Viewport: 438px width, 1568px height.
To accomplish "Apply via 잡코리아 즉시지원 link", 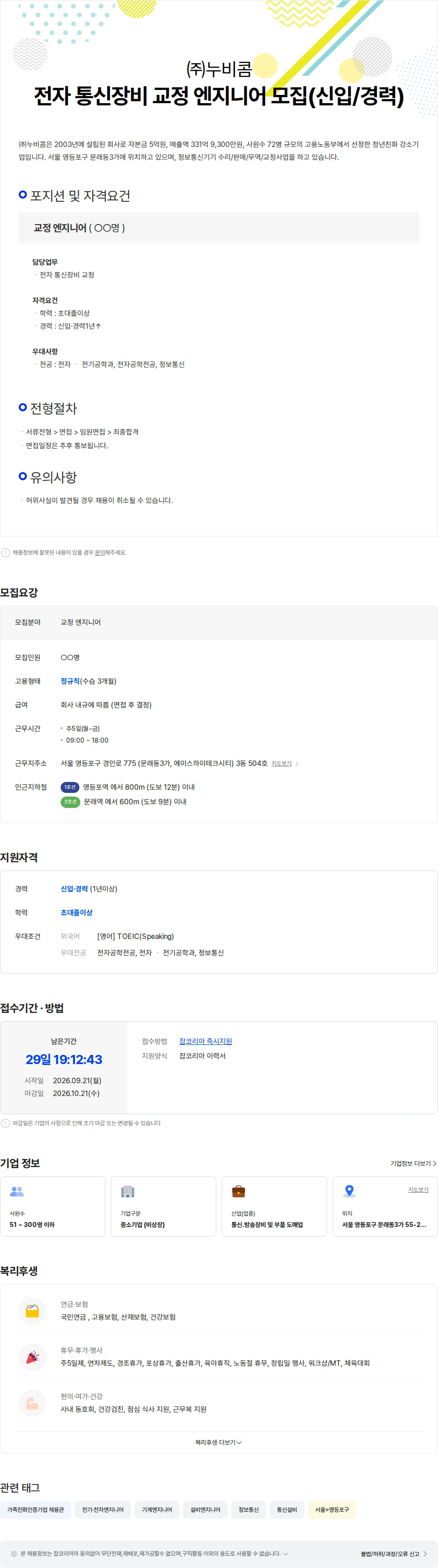I will pyautogui.click(x=206, y=1042).
